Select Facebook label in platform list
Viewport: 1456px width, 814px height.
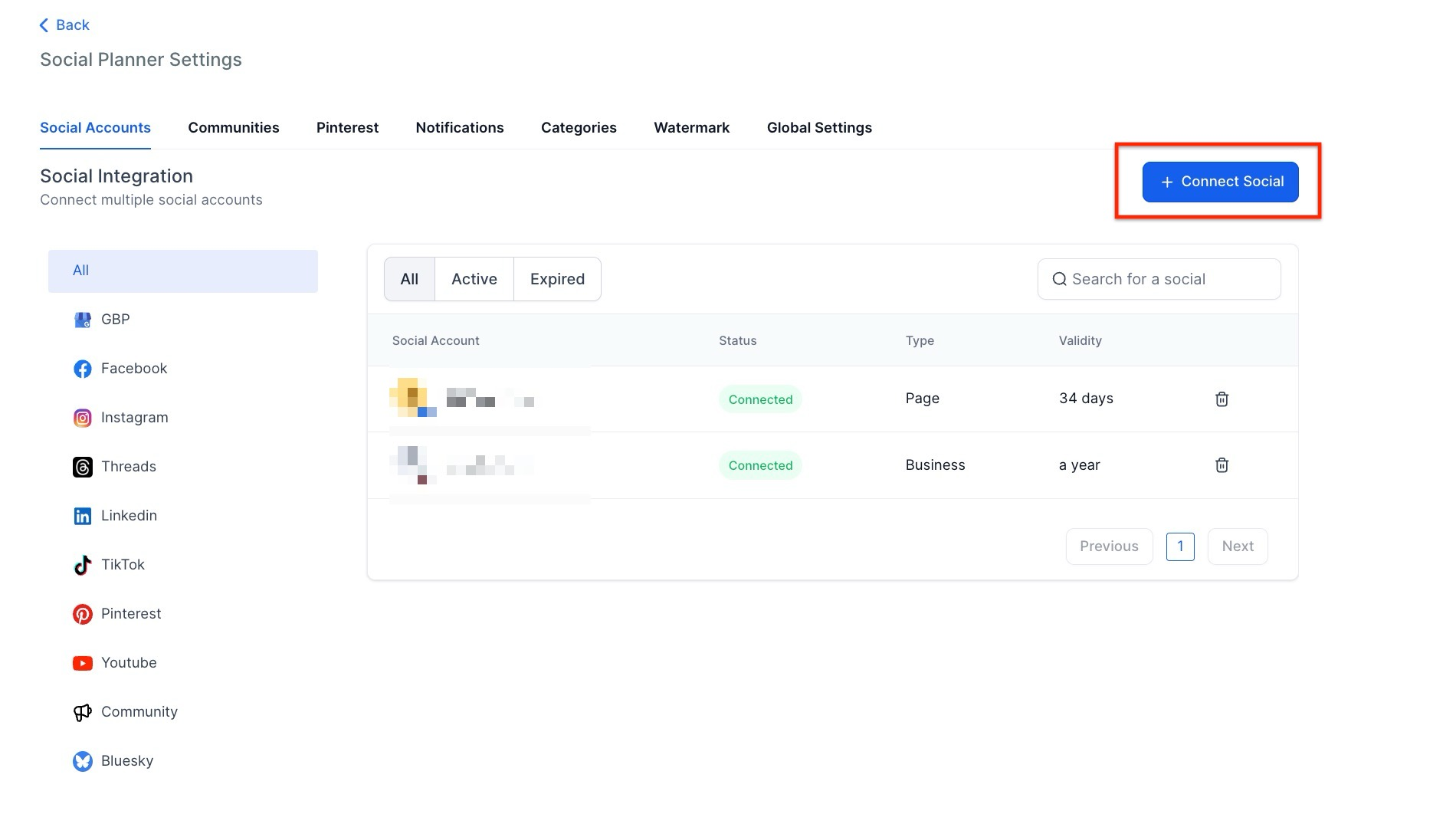point(134,369)
